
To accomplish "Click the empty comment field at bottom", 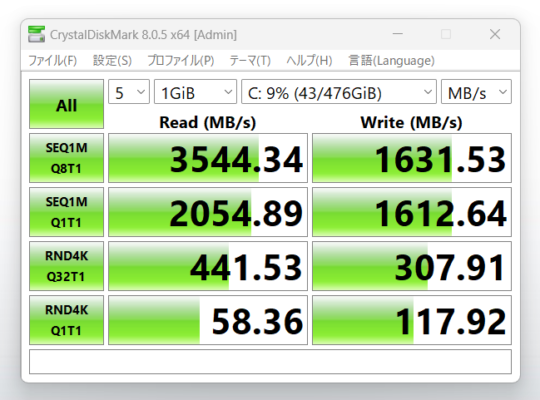I will (x=270, y=361).
